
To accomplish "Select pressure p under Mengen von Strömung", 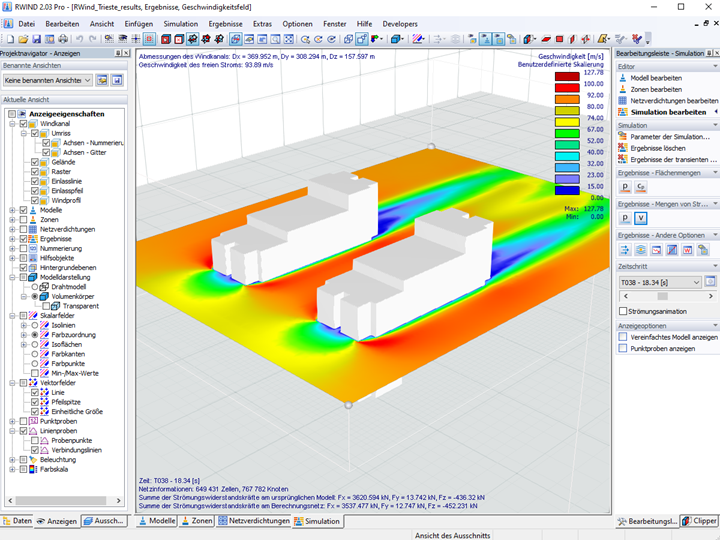I will (x=625, y=218).
